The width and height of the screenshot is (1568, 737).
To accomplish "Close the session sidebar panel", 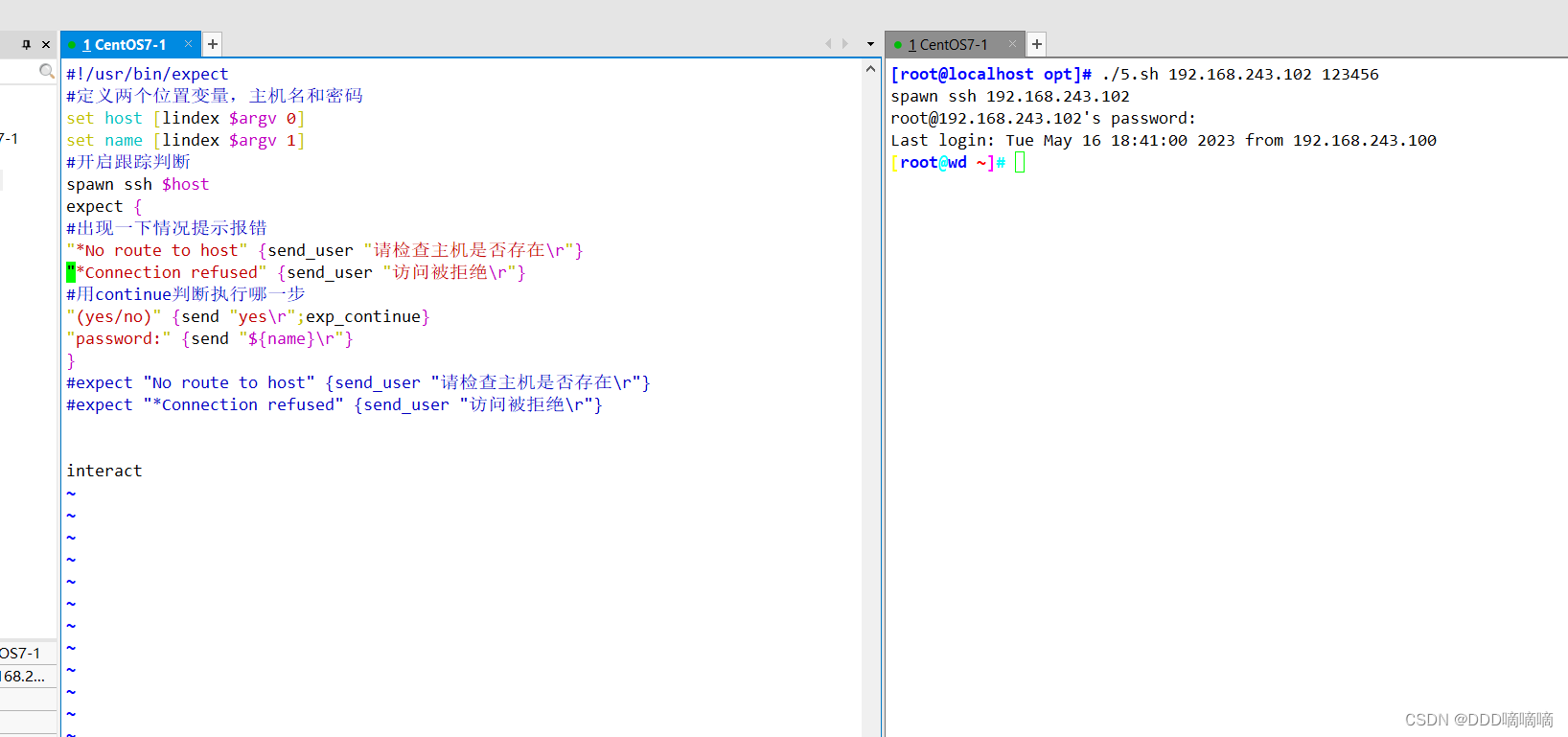I will (46, 44).
